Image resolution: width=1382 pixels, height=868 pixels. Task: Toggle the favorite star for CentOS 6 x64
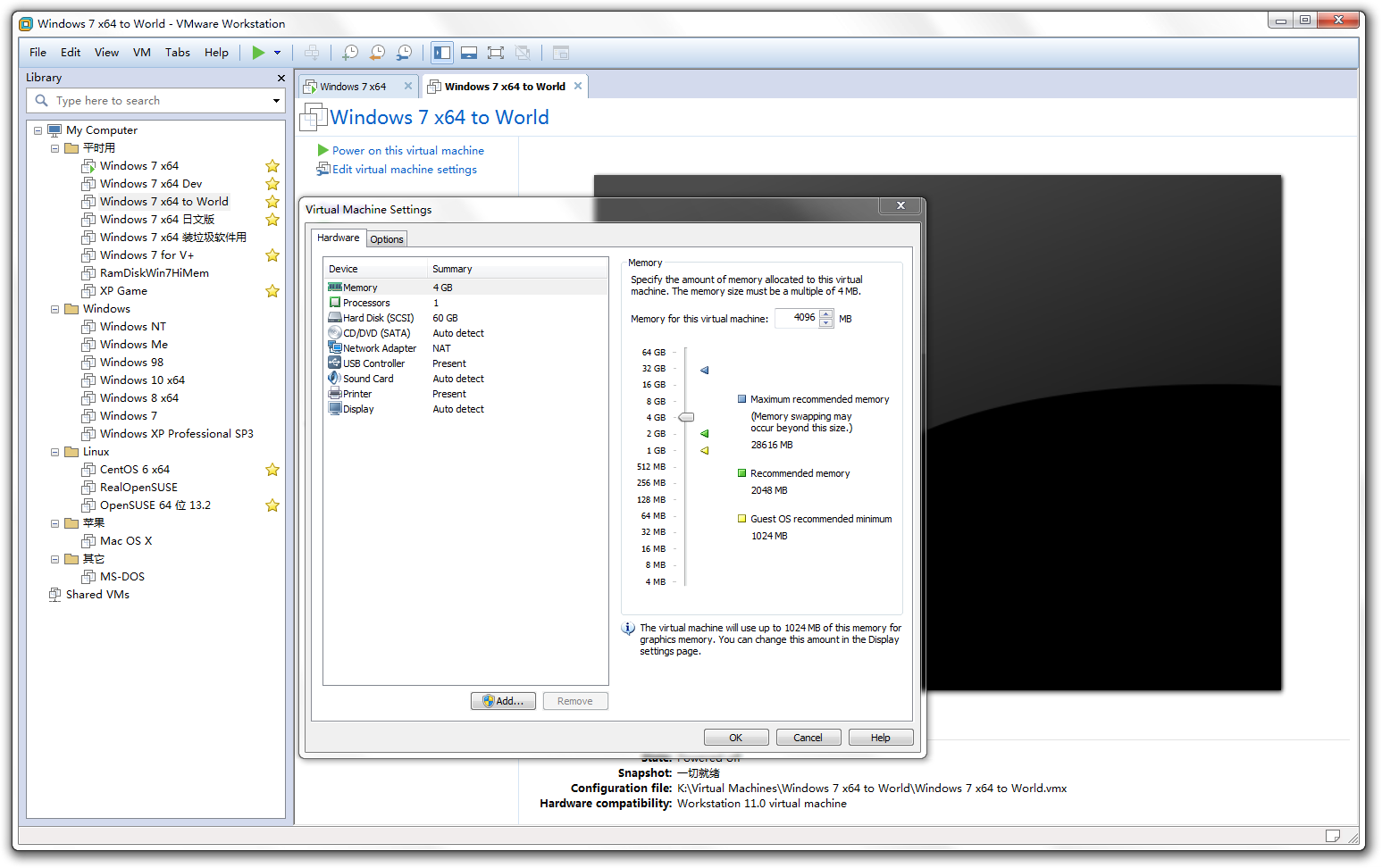point(272,470)
